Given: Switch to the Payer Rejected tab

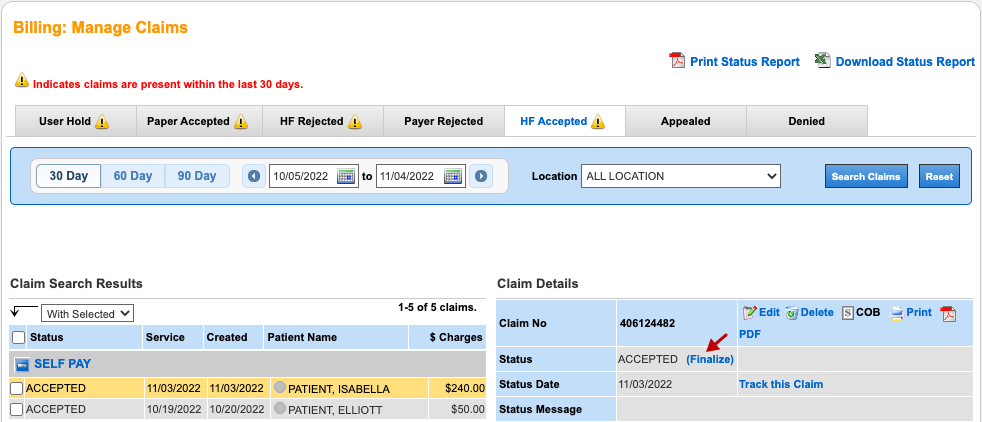Looking at the screenshot, I should 443,121.
